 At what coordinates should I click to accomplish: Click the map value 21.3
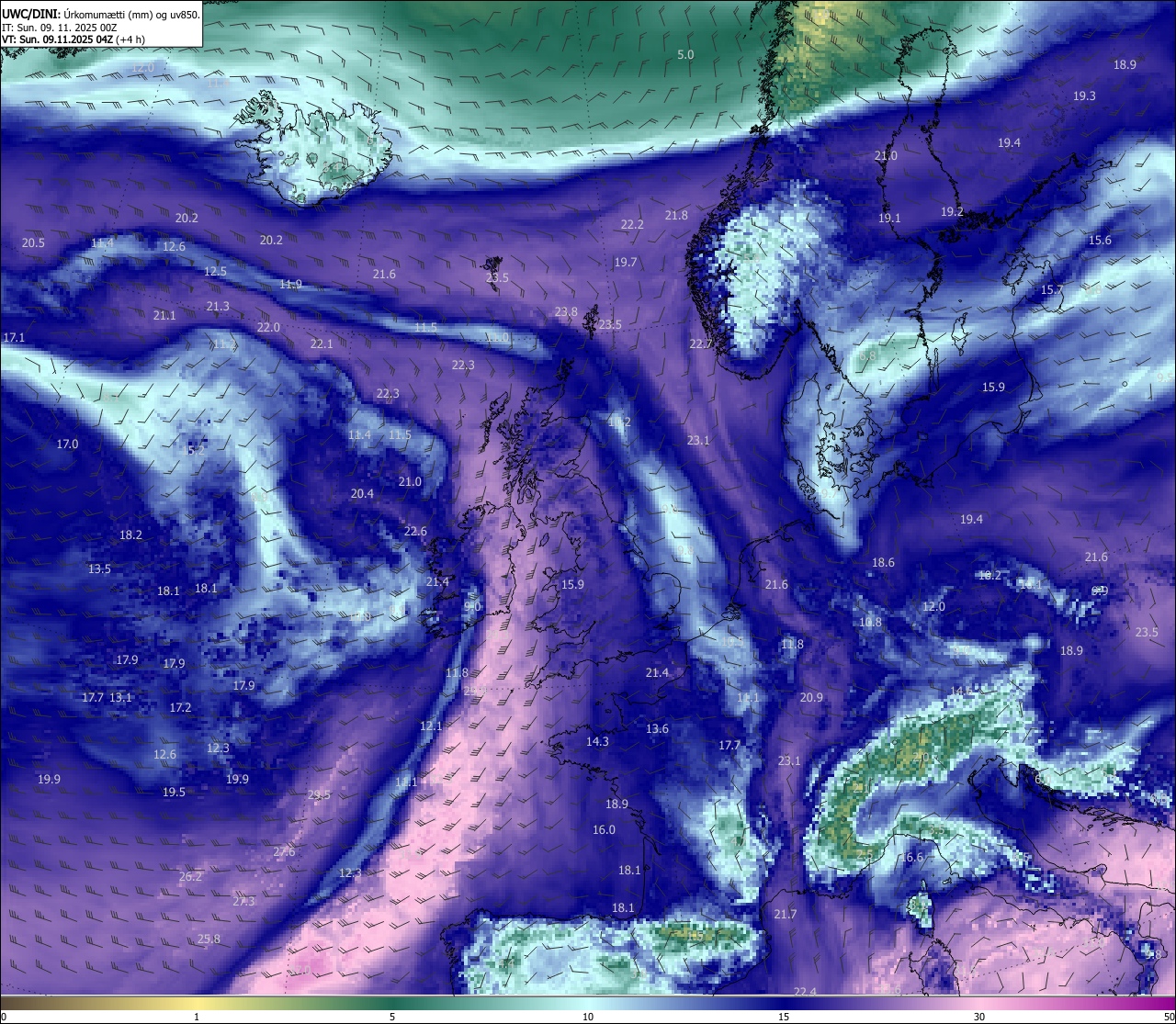tap(218, 306)
